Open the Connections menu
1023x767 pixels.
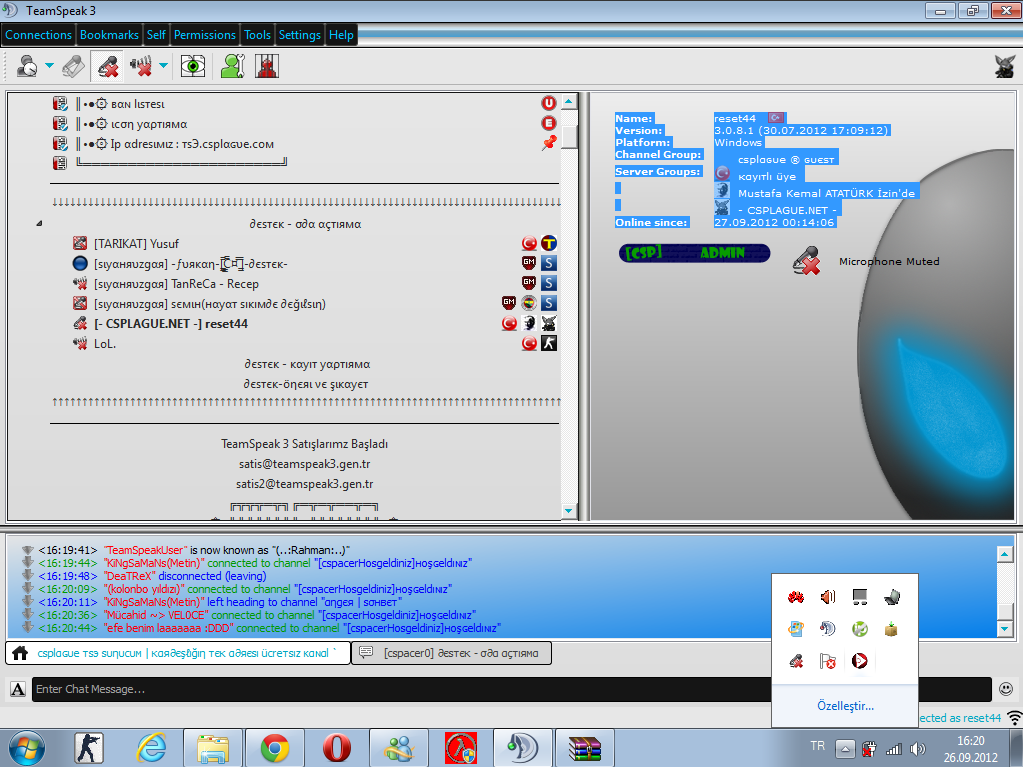pos(38,35)
